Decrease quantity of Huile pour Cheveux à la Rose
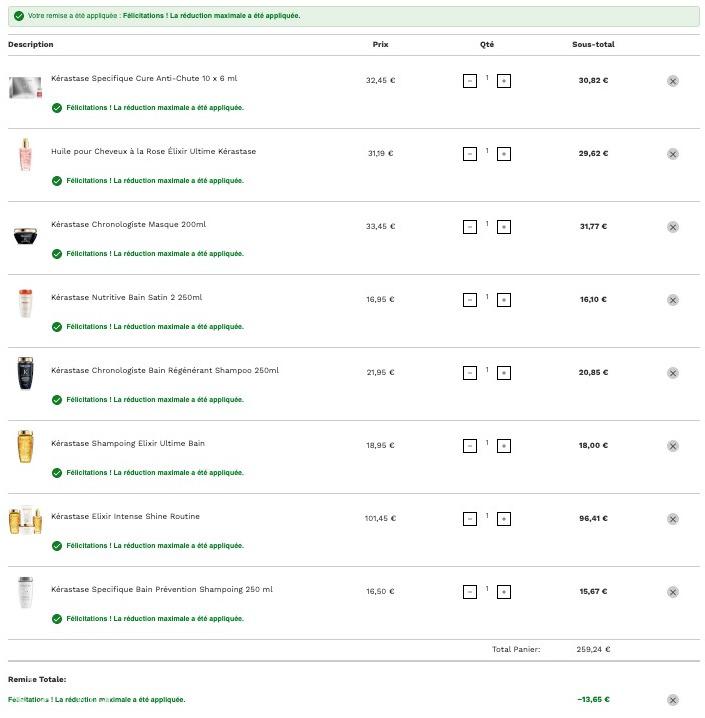This screenshot has width=705, height=718. coord(470,154)
